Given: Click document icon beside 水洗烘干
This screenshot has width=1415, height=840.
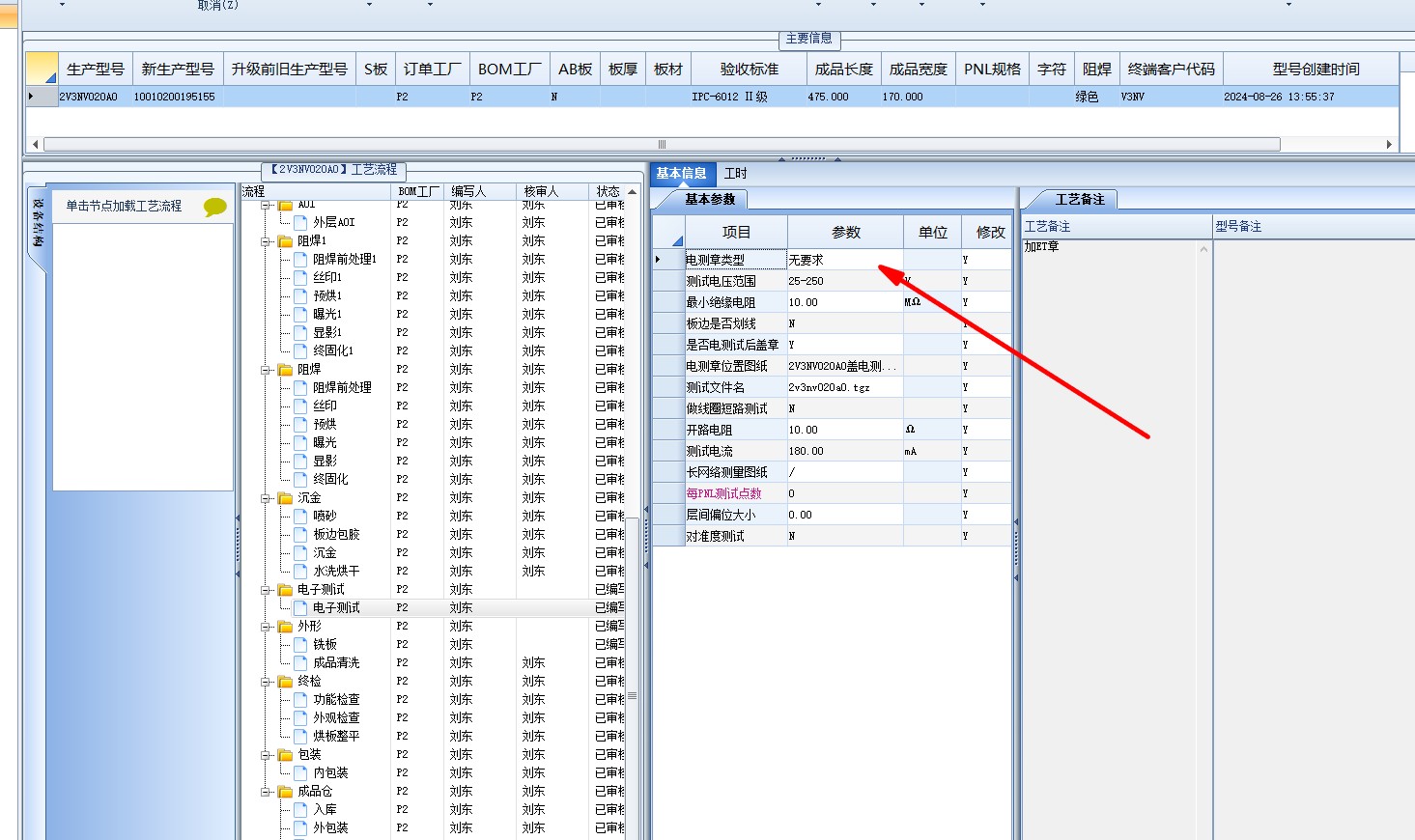Looking at the screenshot, I should (300, 571).
